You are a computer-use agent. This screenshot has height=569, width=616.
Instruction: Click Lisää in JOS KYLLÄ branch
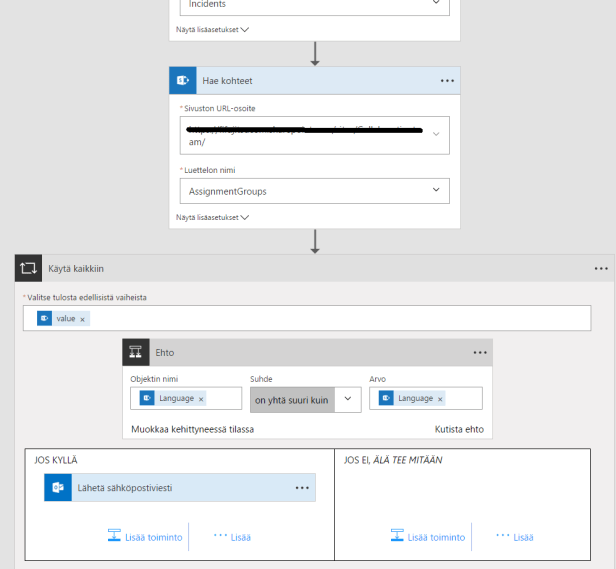click(232, 537)
